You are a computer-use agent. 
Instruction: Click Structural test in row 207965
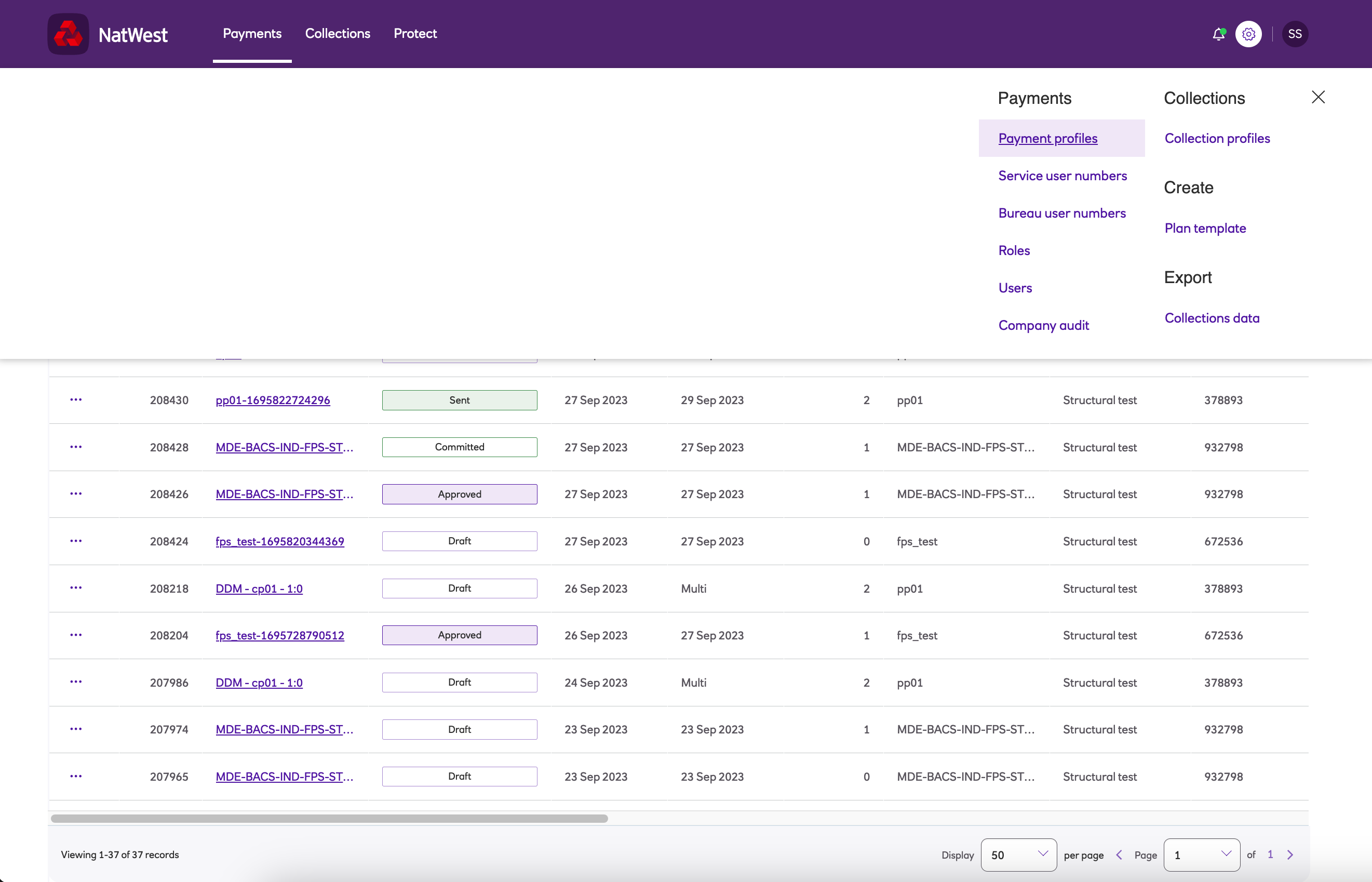coord(1099,777)
